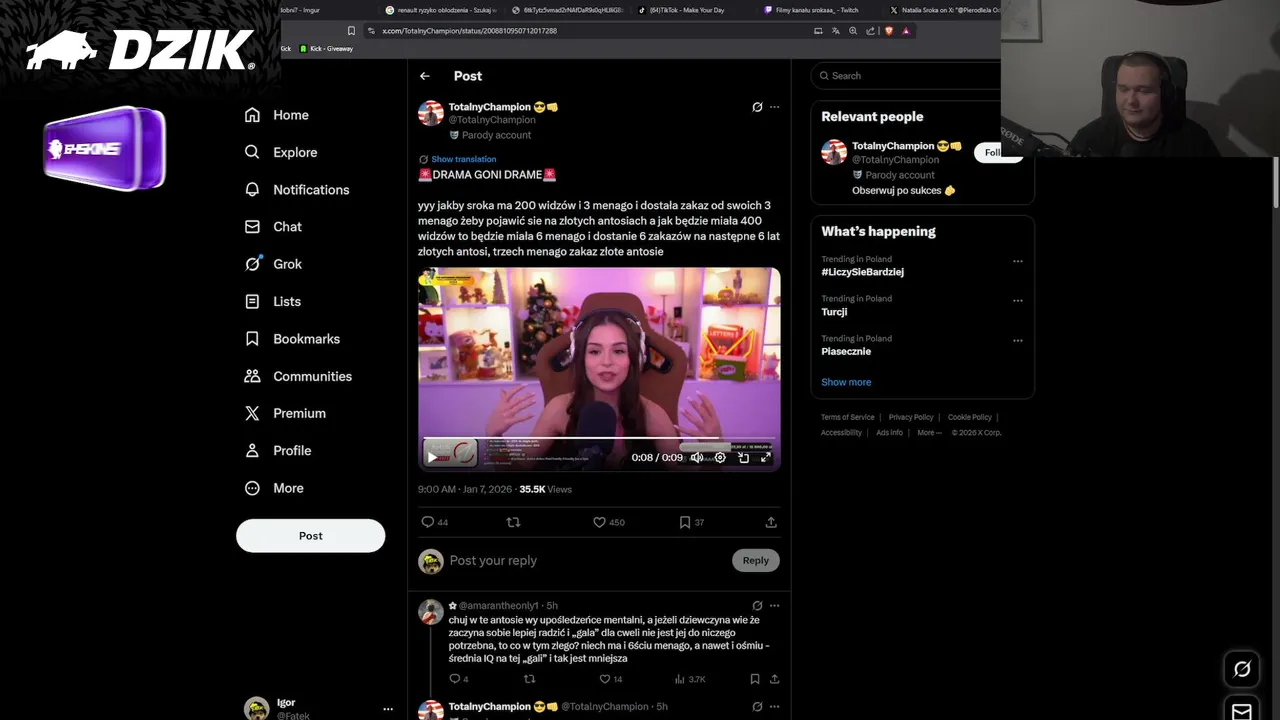Click the x.com address bar URL
This screenshot has height=720, width=1280.
(x=469, y=31)
